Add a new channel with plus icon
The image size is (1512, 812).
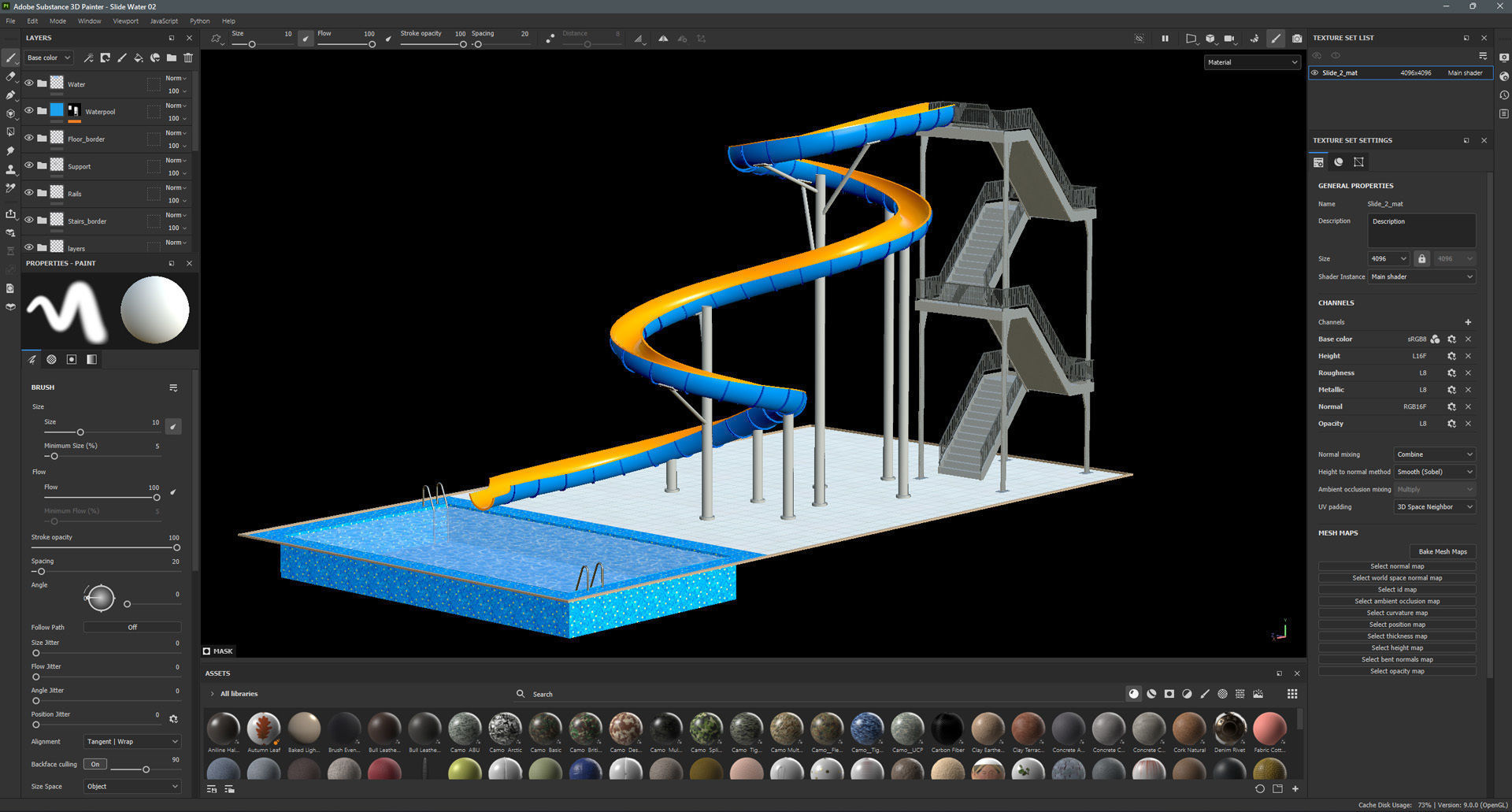coord(1468,322)
